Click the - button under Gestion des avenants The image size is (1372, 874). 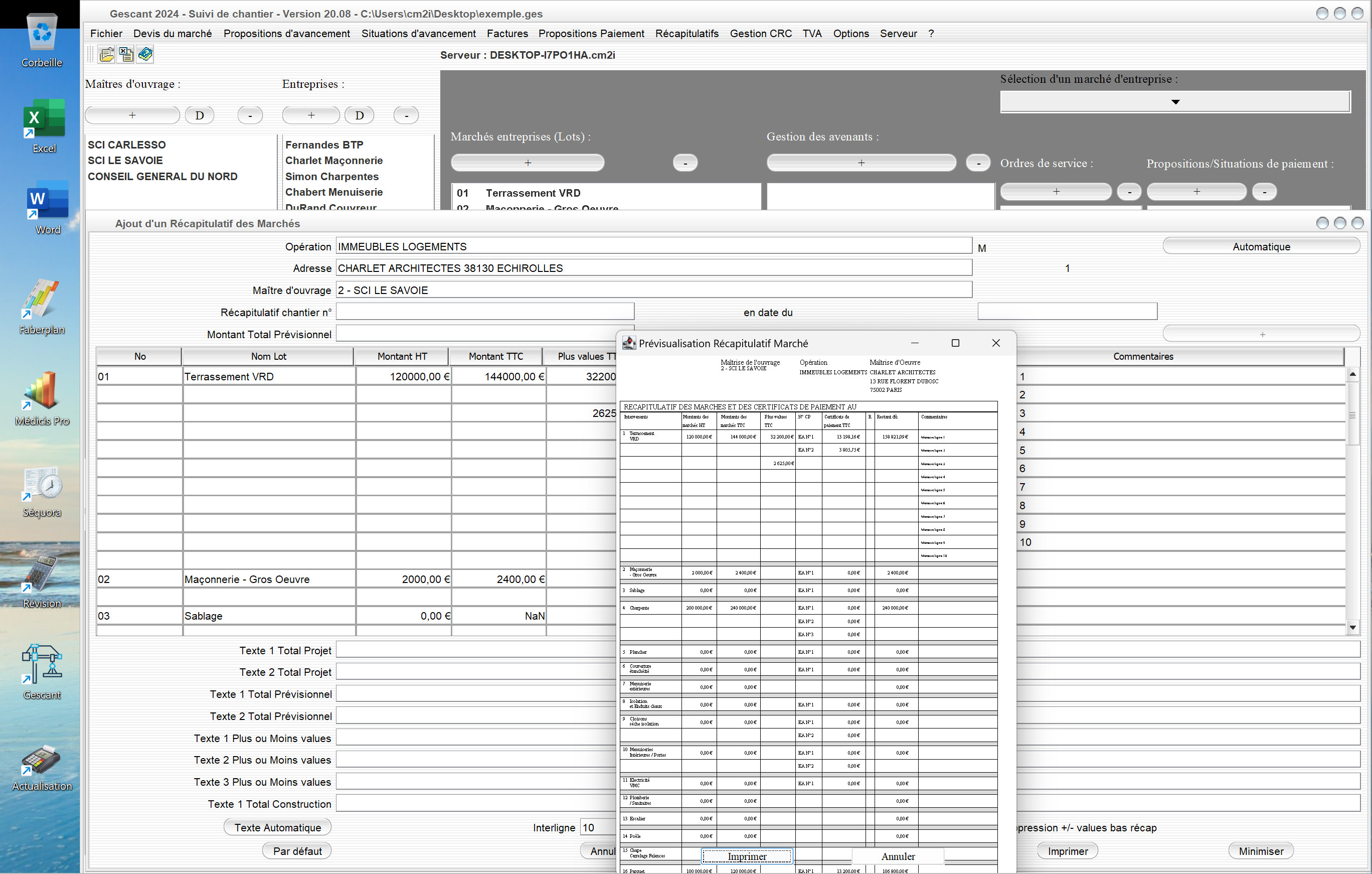(x=978, y=163)
